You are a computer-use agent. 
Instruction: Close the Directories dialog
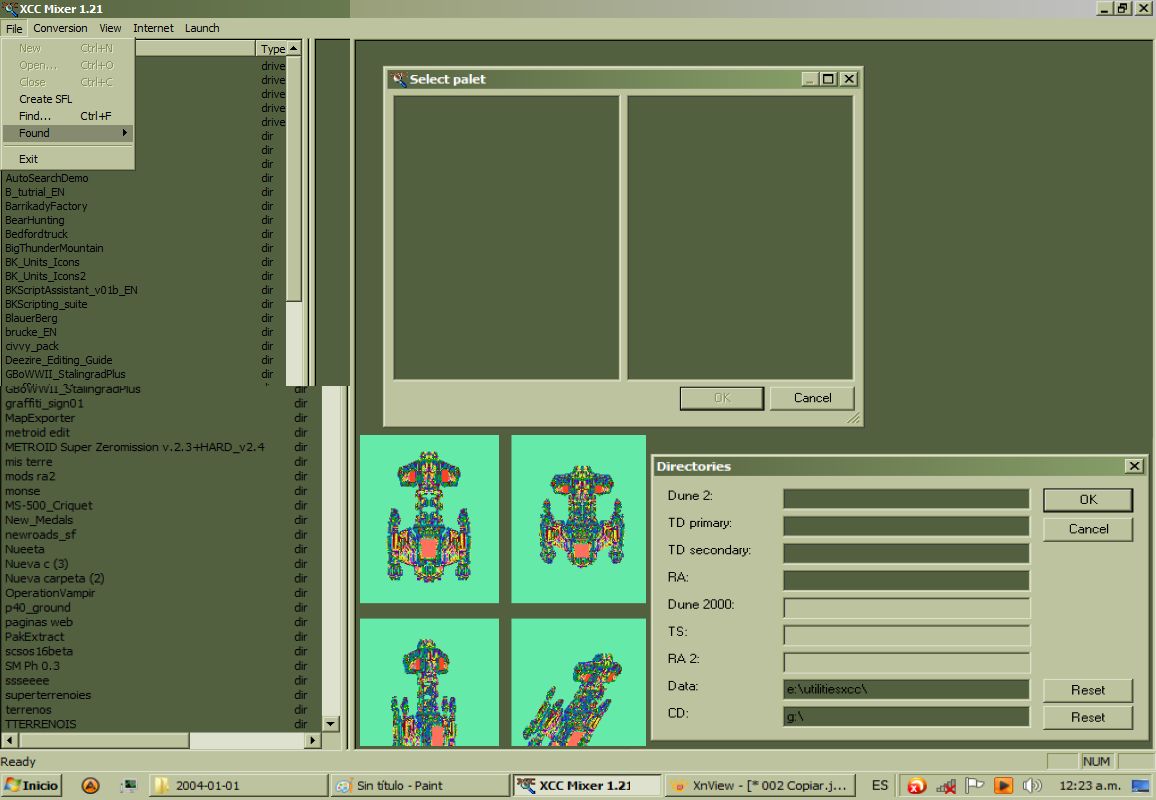coord(1134,466)
